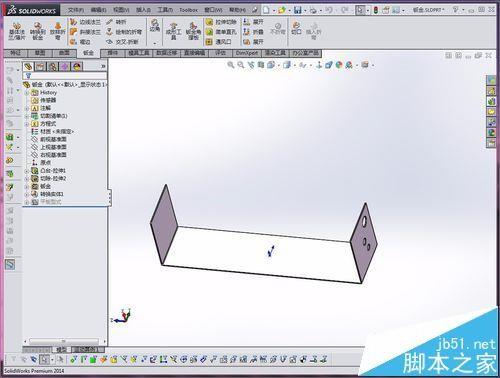Open the Toolbox menu

(x=189, y=10)
